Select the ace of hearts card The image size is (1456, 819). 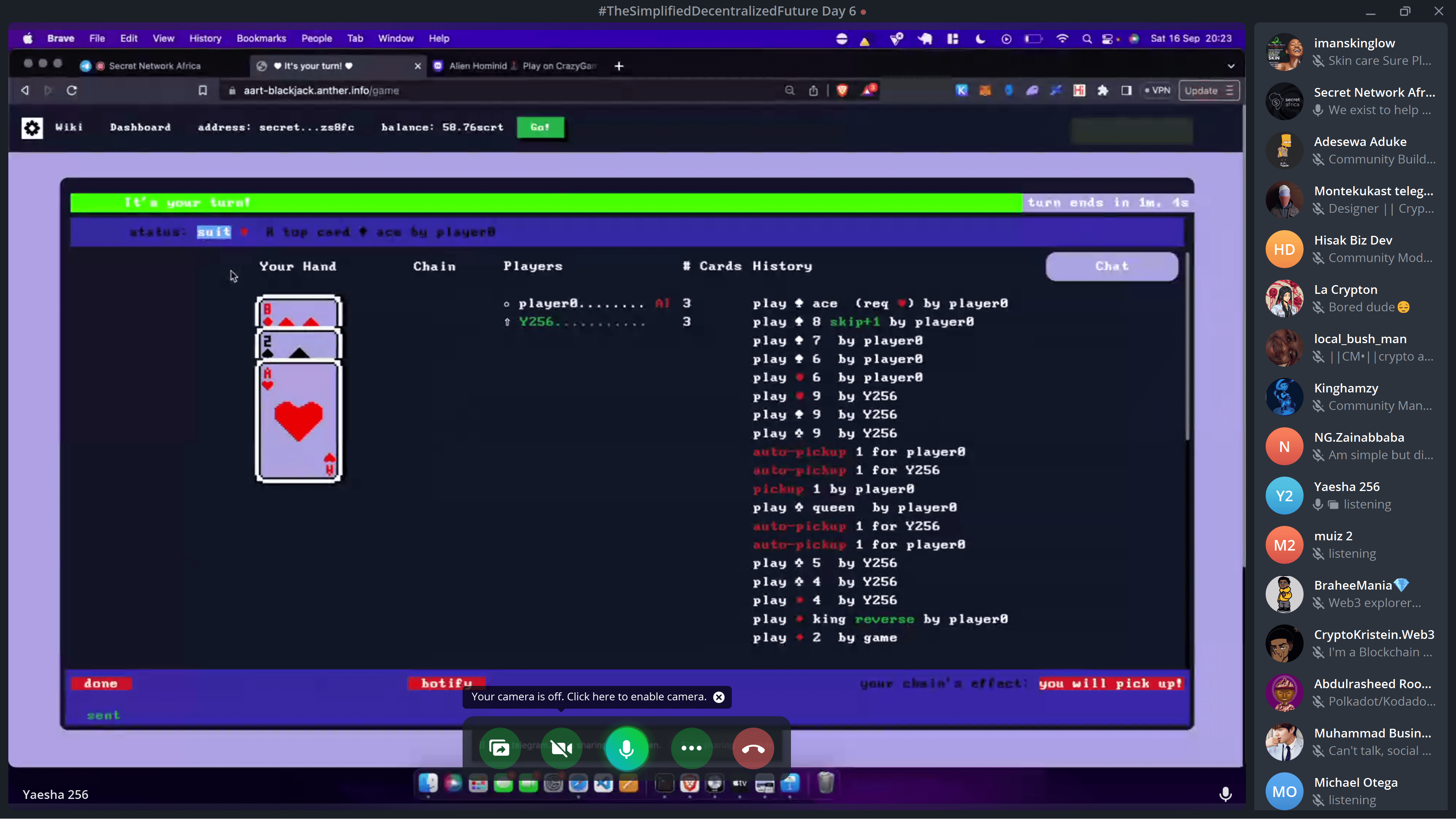298,421
